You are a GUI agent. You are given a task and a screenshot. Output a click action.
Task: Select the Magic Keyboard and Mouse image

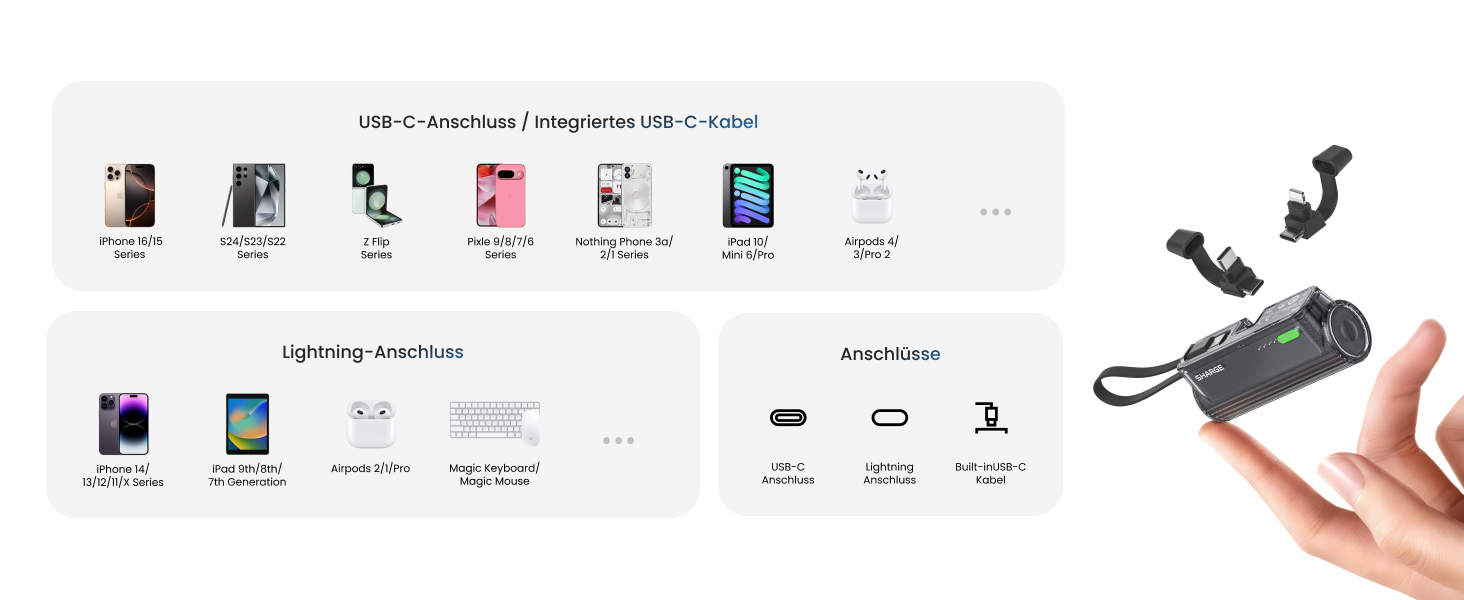click(494, 424)
